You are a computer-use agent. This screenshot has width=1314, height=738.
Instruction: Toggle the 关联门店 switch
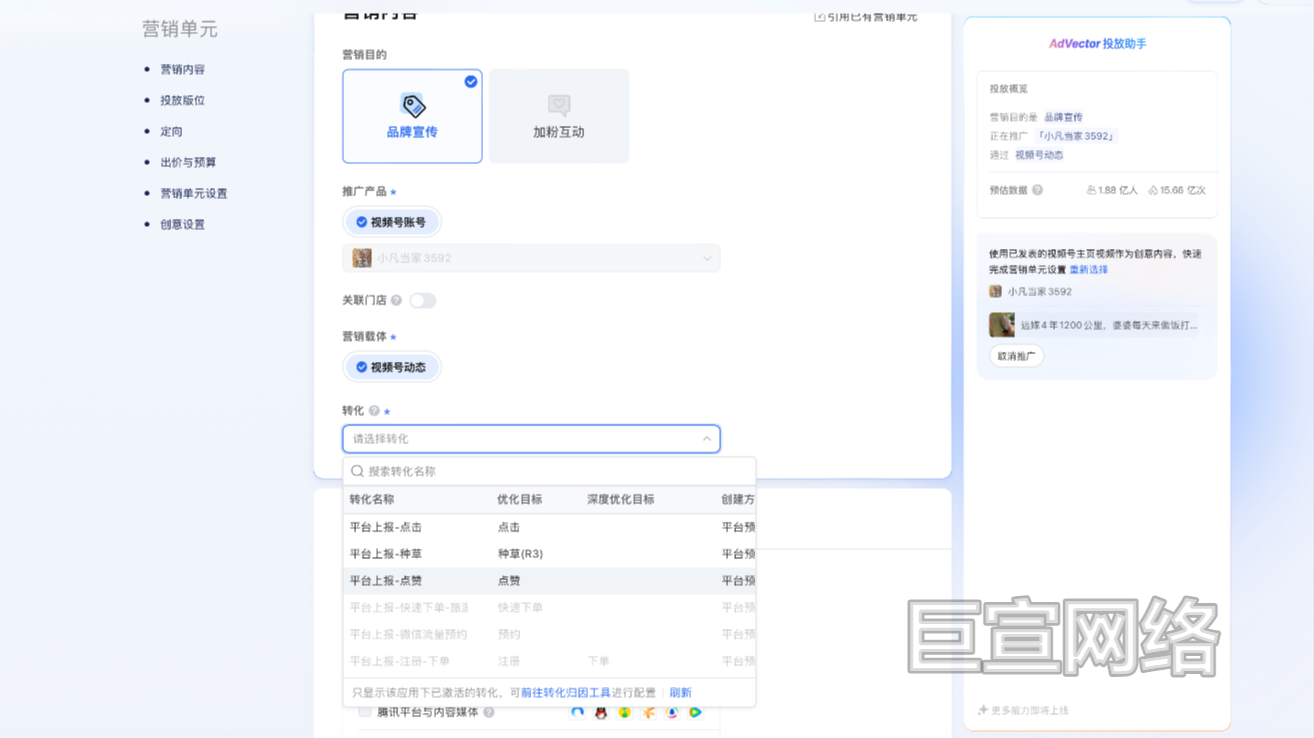422,300
